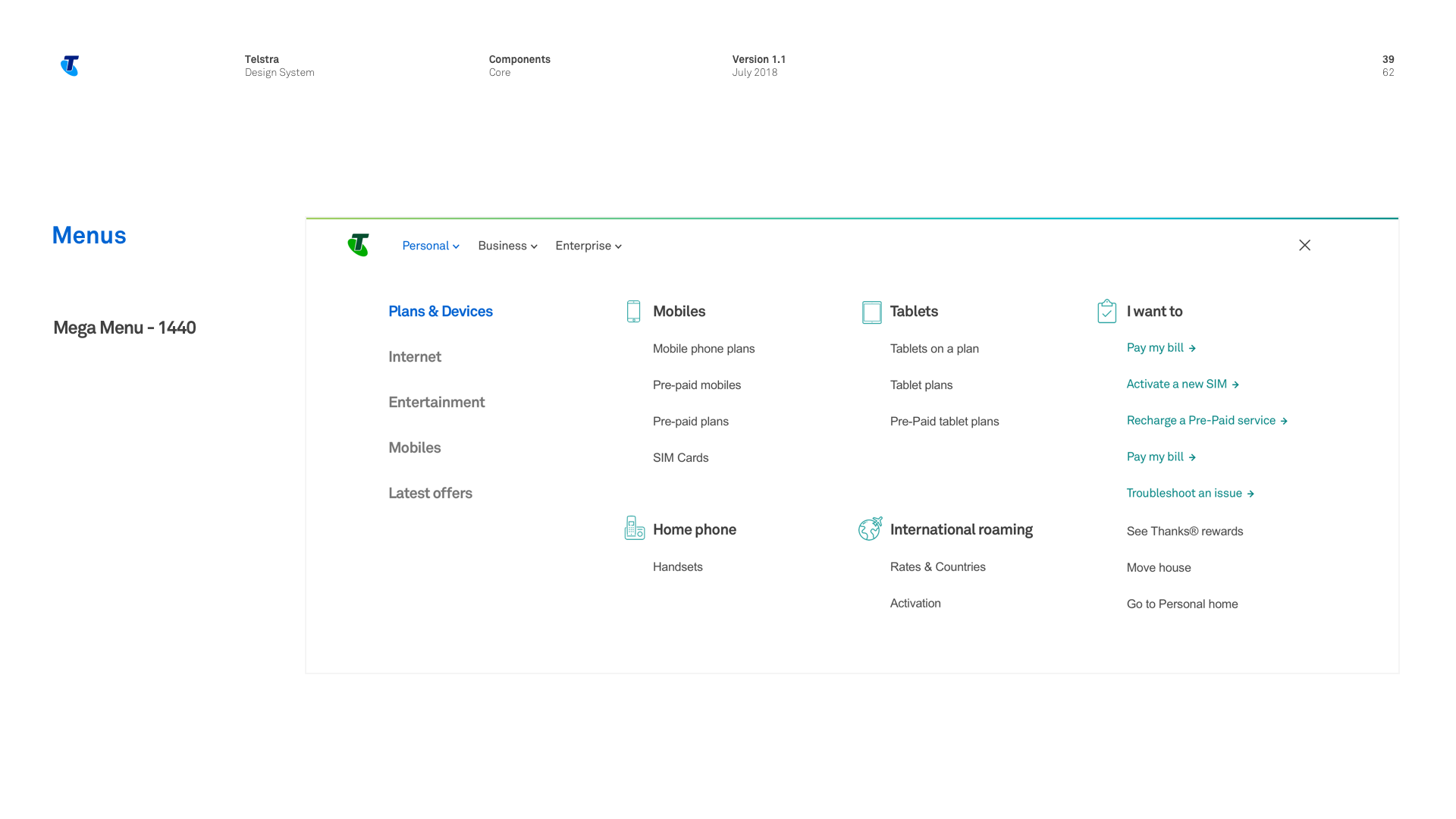Open Move house link
The height and width of the screenshot is (819, 1456).
(x=1159, y=568)
